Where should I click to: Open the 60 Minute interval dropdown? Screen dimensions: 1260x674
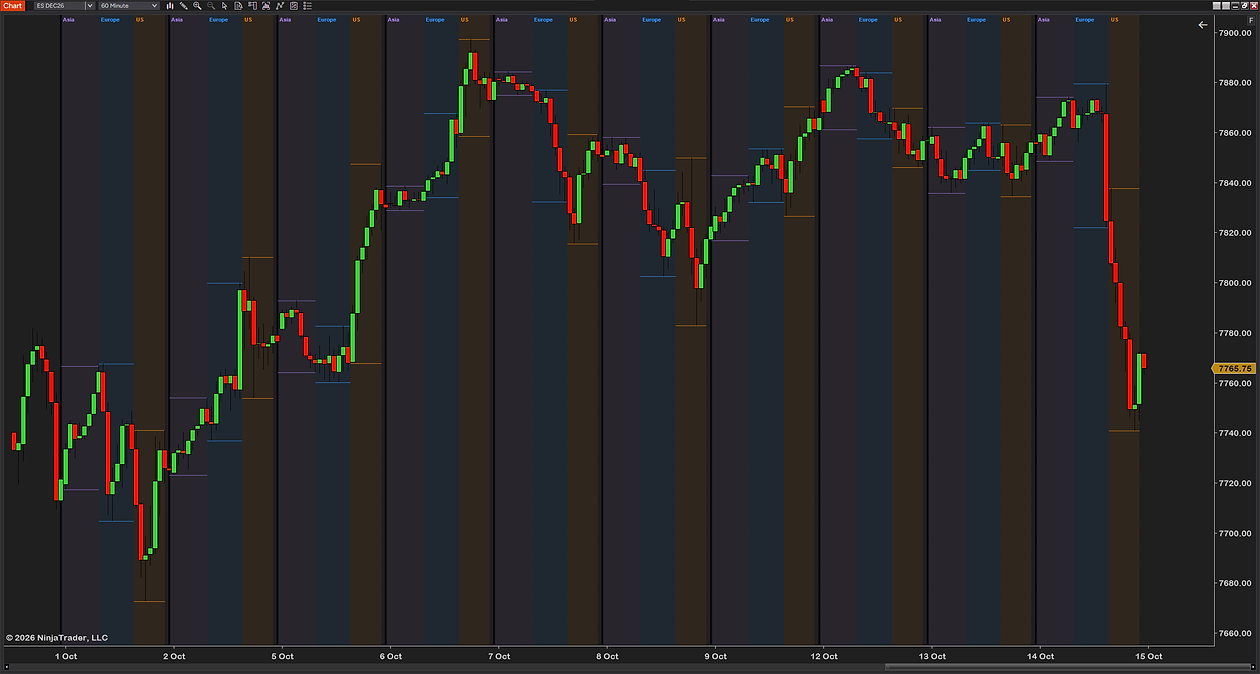coord(128,6)
